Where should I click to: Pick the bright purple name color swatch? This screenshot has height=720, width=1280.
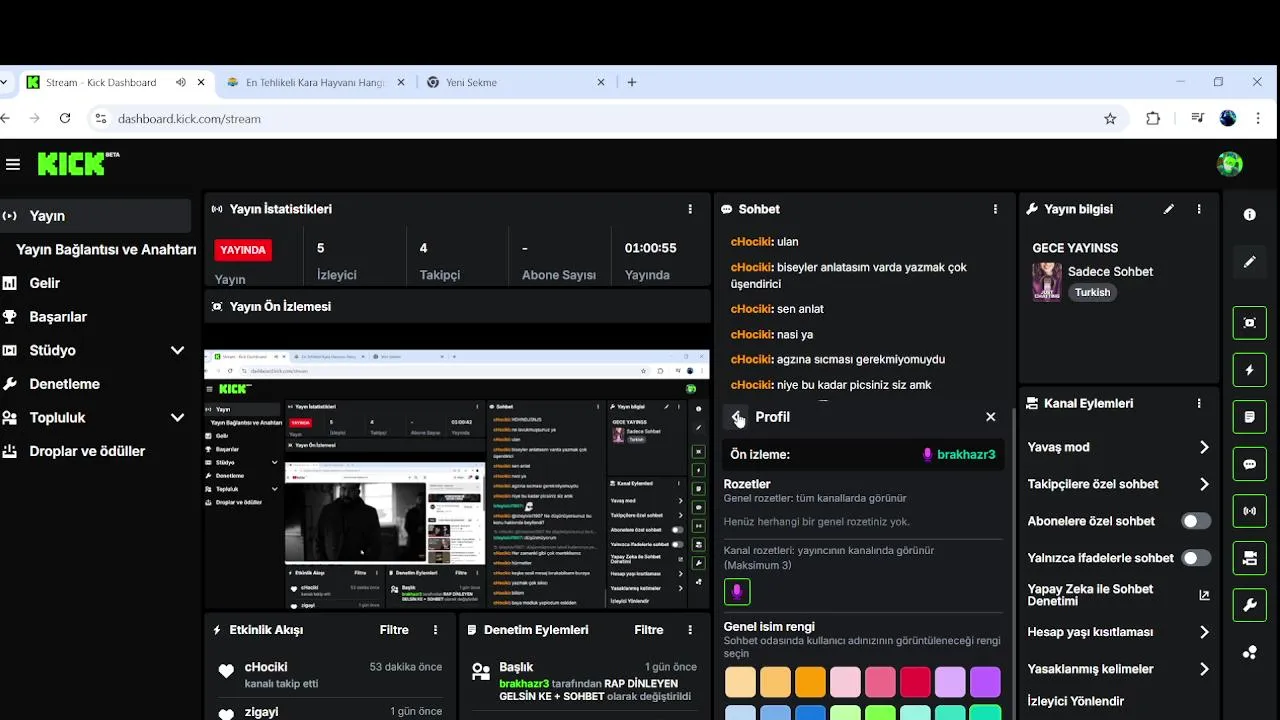coord(985,682)
